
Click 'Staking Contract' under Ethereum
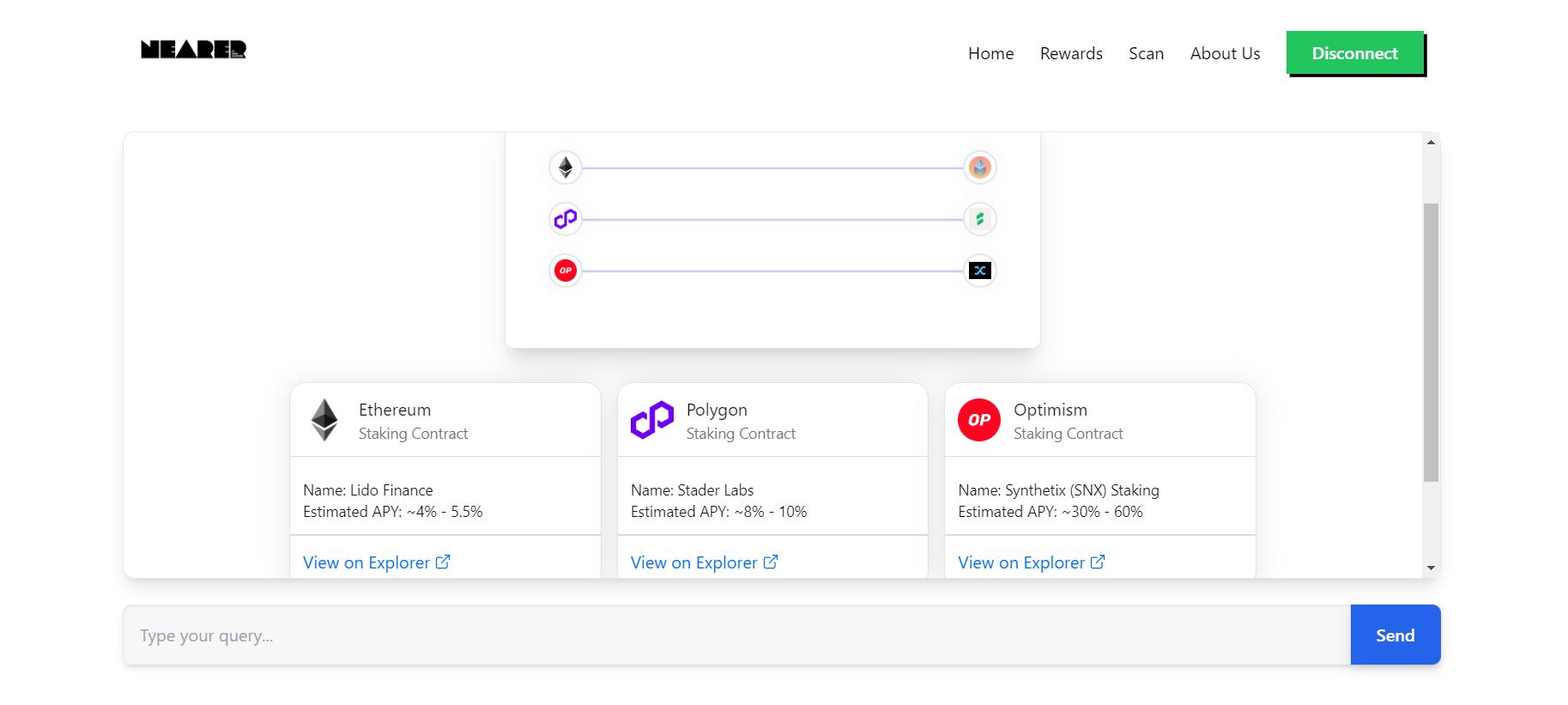click(x=413, y=434)
